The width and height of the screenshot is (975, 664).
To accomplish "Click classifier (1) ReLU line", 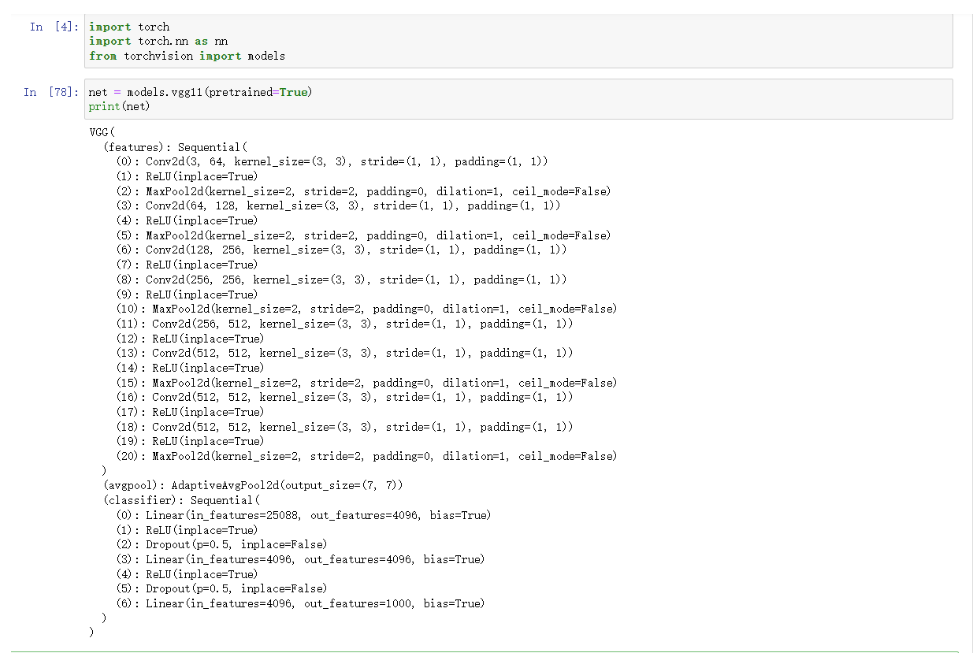I will coord(187,530).
